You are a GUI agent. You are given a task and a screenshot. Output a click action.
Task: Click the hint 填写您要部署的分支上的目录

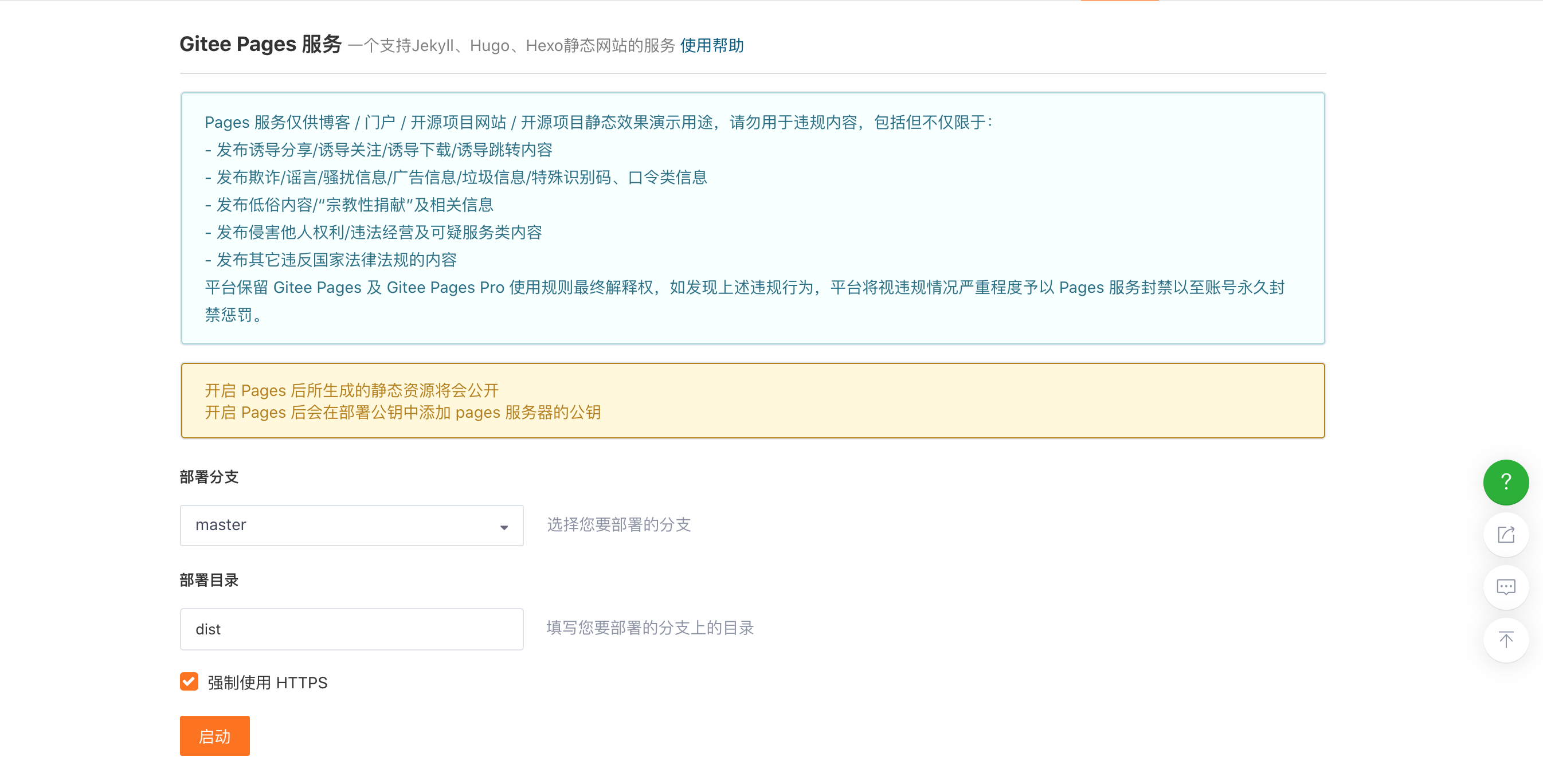click(650, 628)
